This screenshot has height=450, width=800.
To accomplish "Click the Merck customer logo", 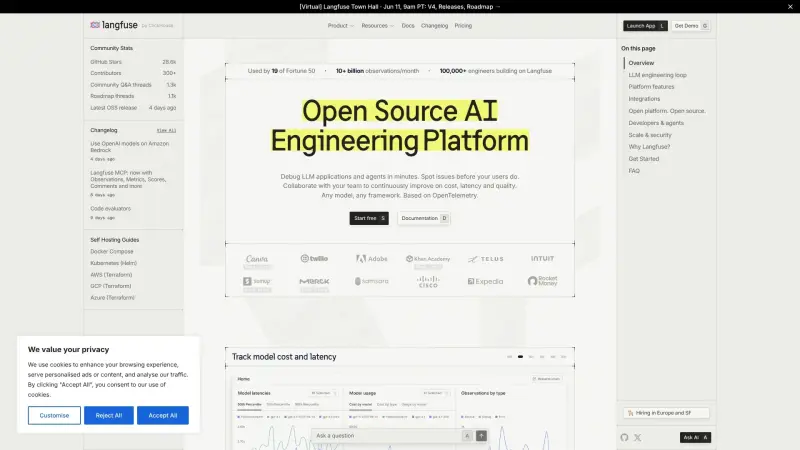I will pos(314,281).
